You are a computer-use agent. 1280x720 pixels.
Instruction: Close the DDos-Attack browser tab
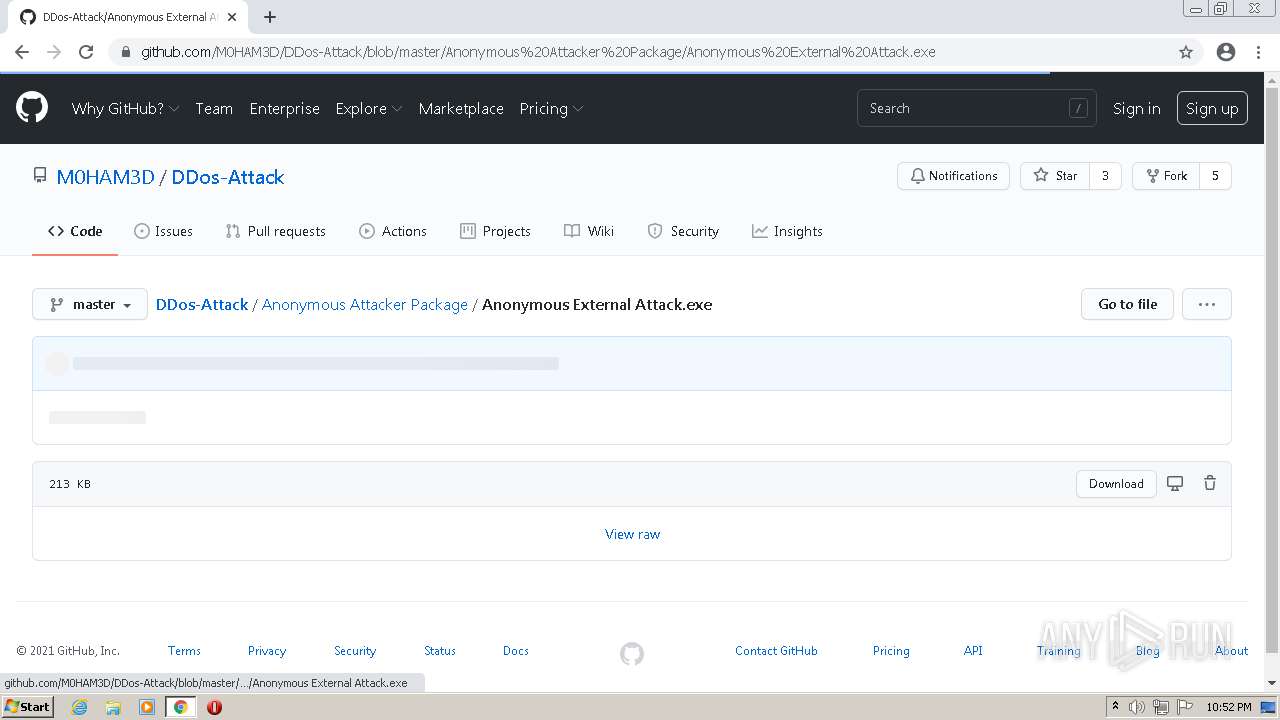232,17
